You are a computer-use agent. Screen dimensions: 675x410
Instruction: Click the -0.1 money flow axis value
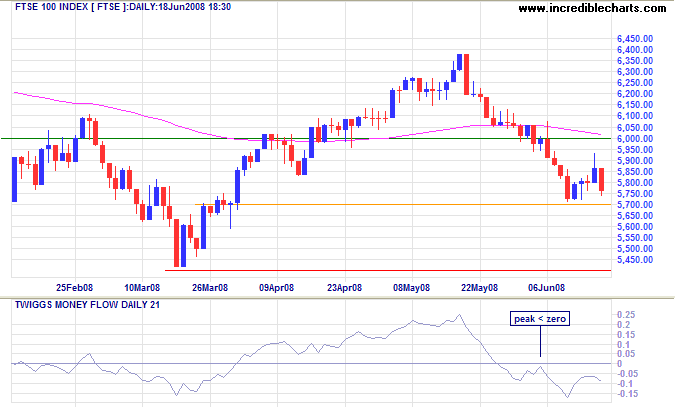coord(623,384)
